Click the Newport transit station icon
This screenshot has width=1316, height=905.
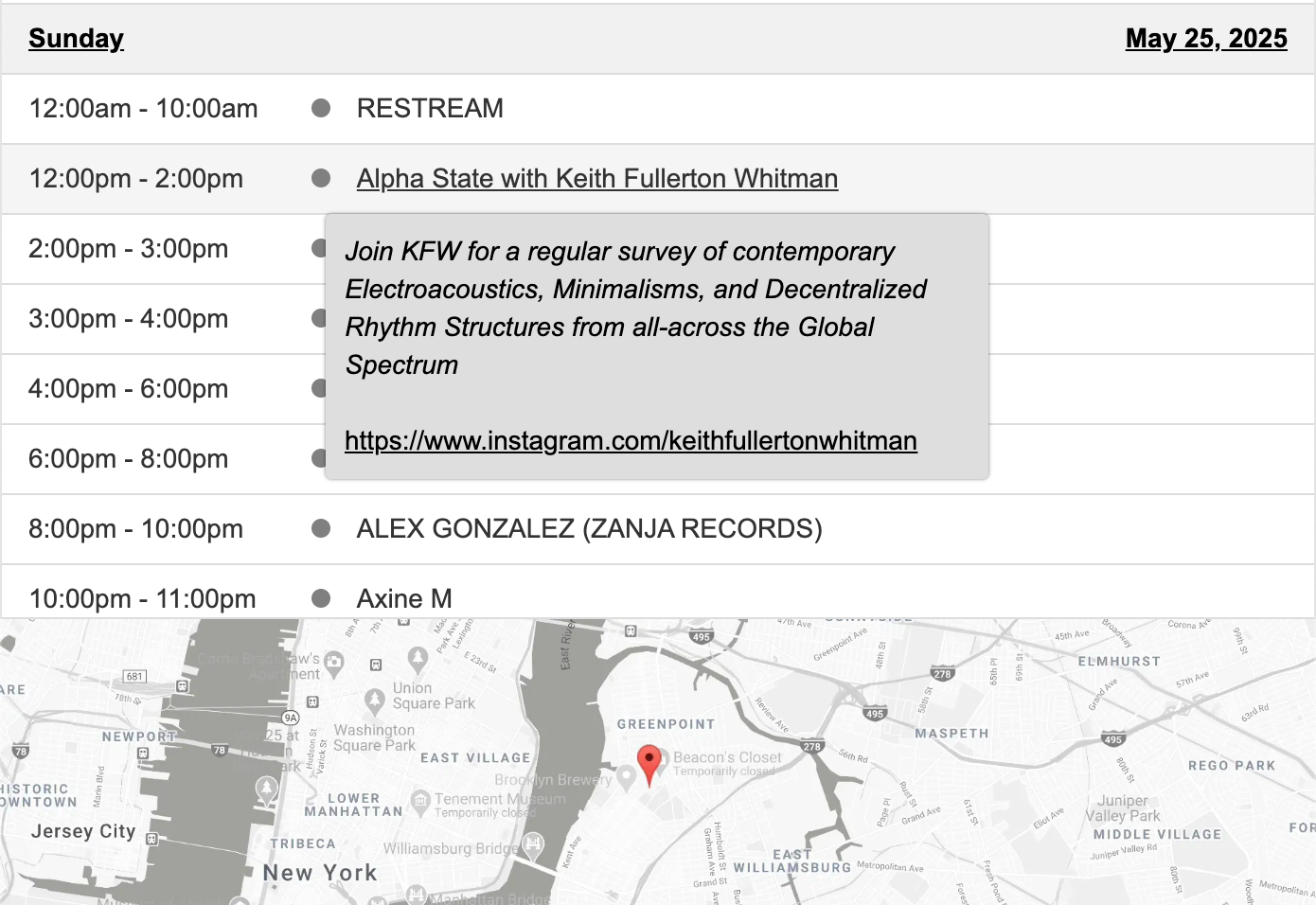click(143, 754)
